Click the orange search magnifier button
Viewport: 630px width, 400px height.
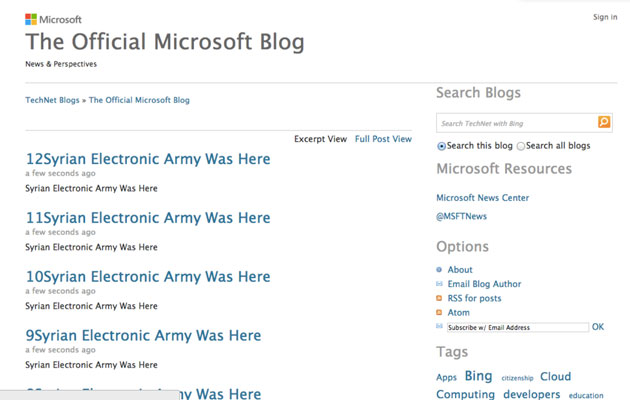[604, 122]
